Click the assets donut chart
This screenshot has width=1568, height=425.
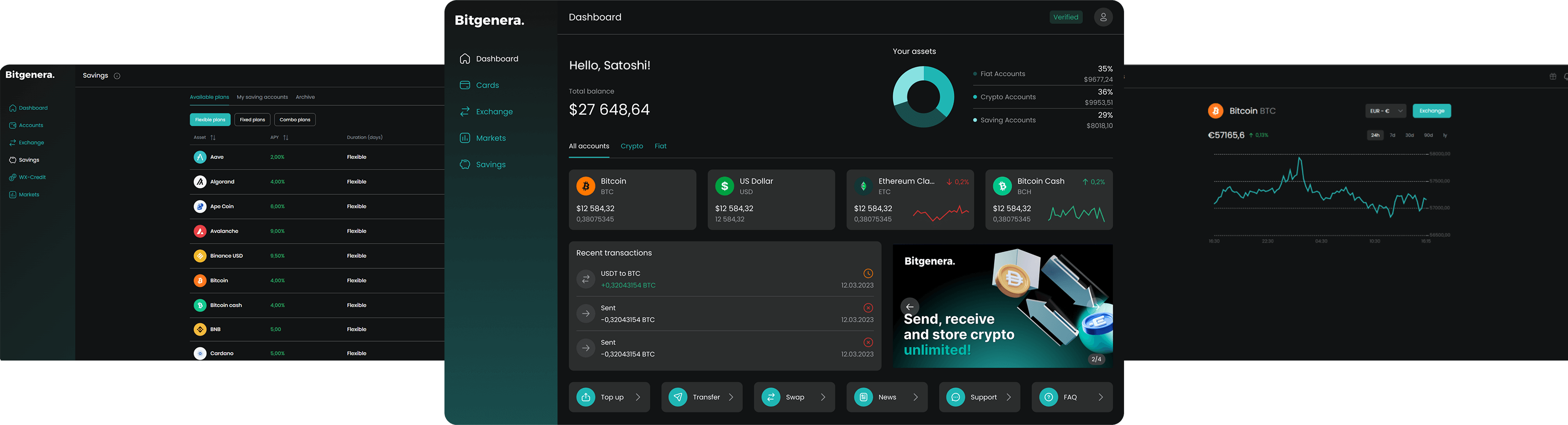(923, 97)
